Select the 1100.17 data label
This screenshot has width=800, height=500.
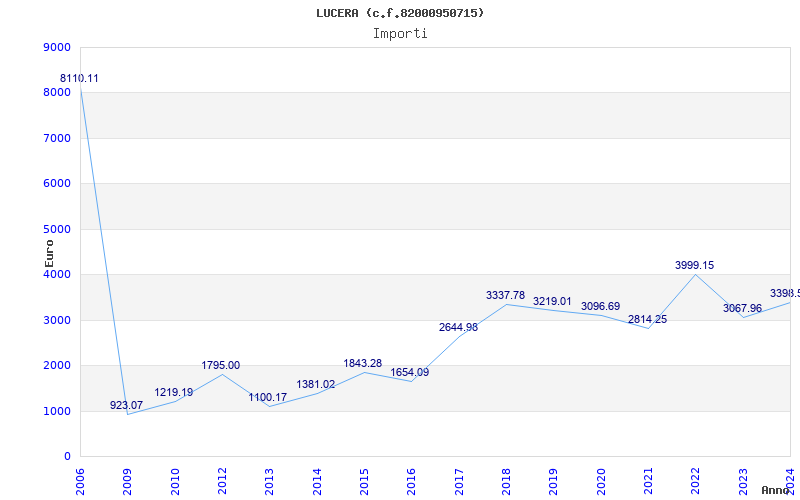[x=268, y=397]
